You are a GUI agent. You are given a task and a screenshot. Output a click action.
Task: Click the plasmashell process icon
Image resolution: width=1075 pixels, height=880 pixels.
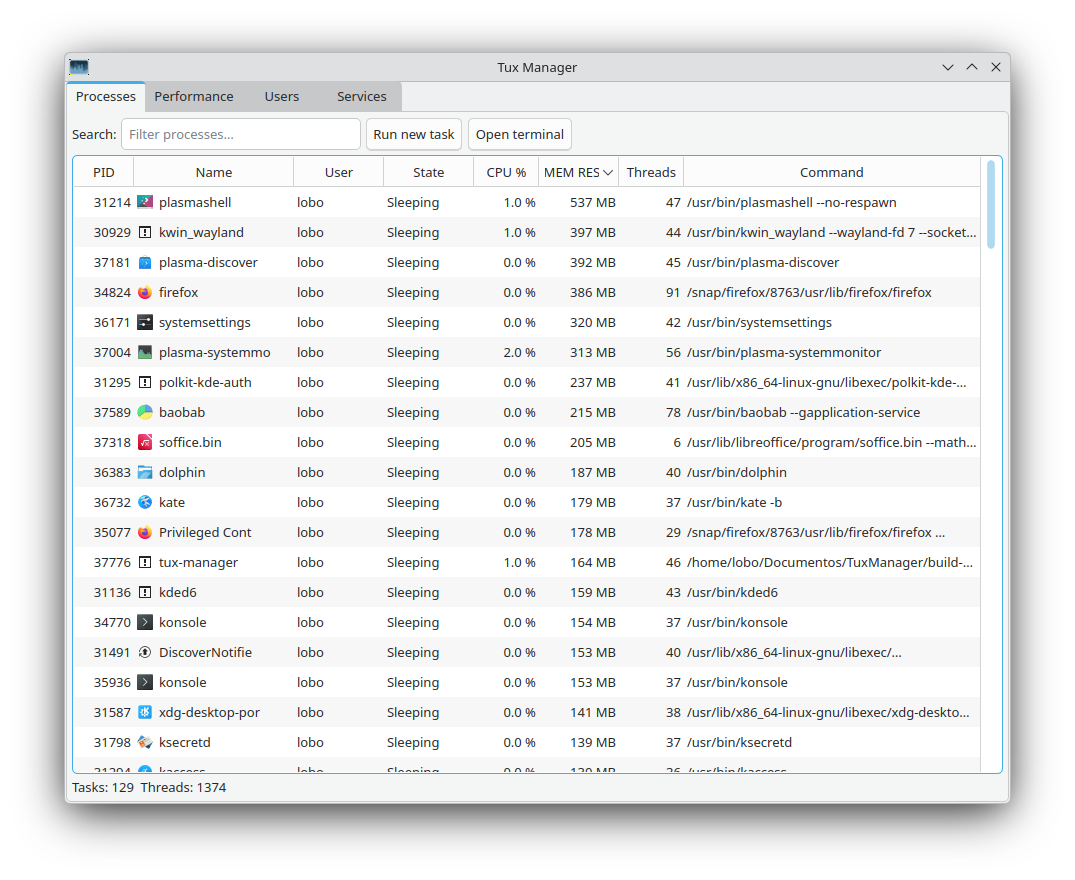tap(145, 202)
